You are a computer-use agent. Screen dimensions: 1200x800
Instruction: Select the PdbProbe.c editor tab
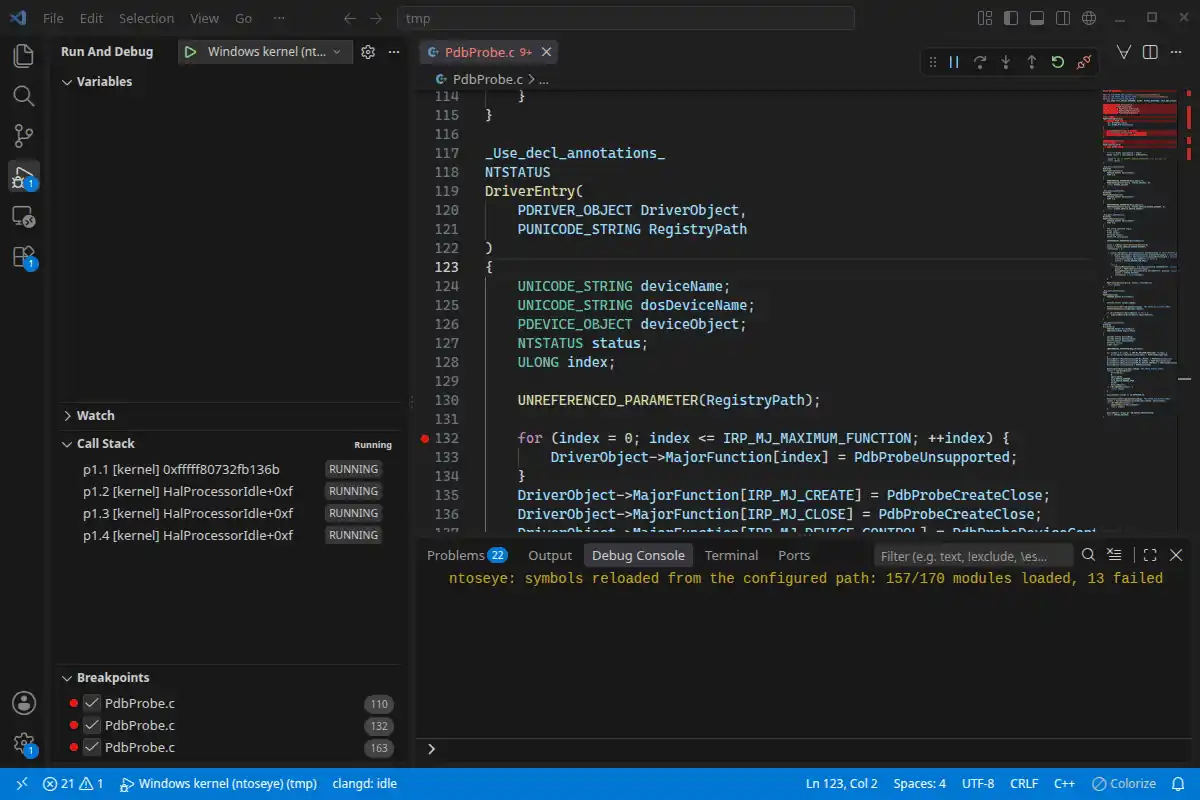pos(488,52)
